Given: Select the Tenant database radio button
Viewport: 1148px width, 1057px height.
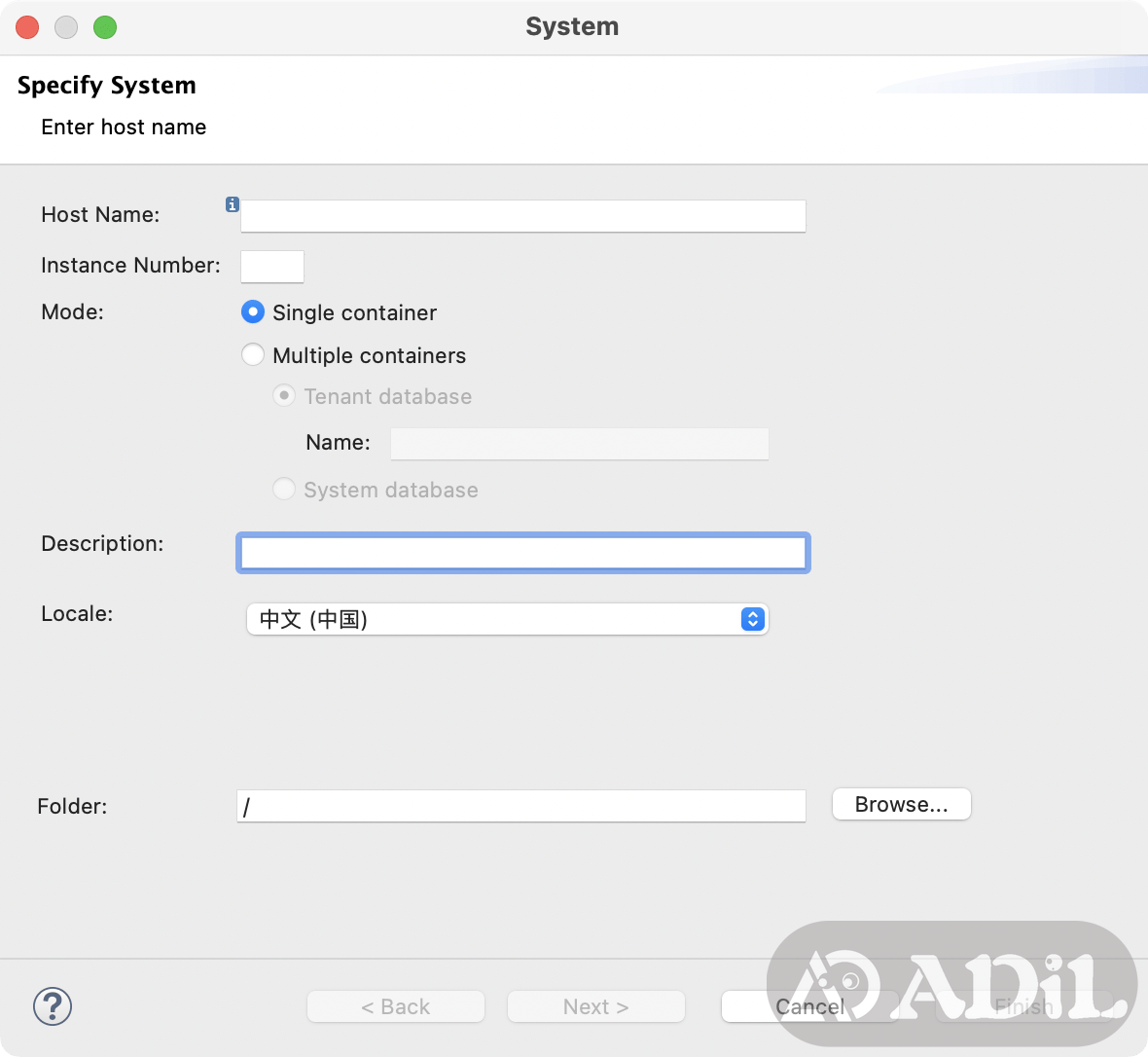Looking at the screenshot, I should click(x=284, y=396).
